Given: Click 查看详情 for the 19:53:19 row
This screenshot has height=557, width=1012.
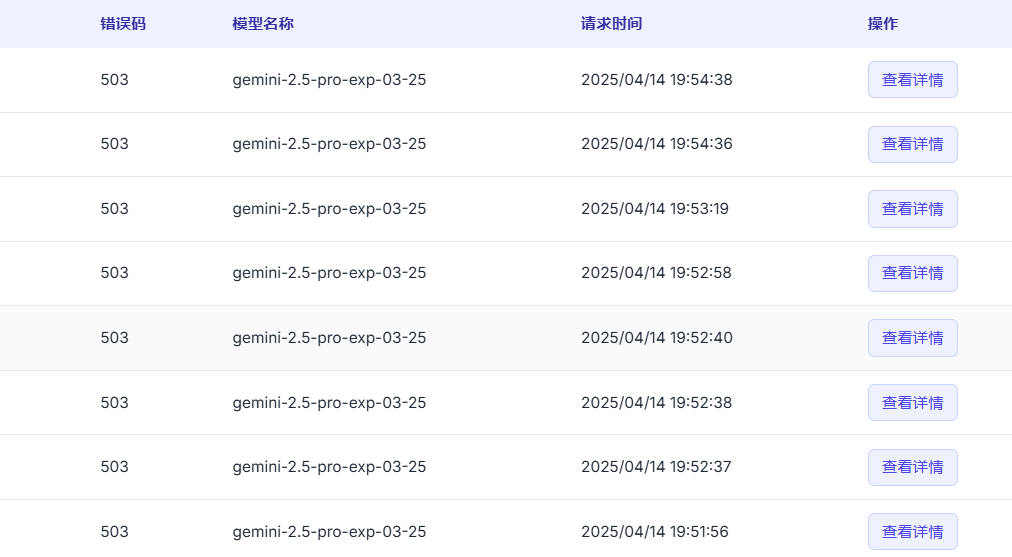Looking at the screenshot, I should pyautogui.click(x=913, y=208).
